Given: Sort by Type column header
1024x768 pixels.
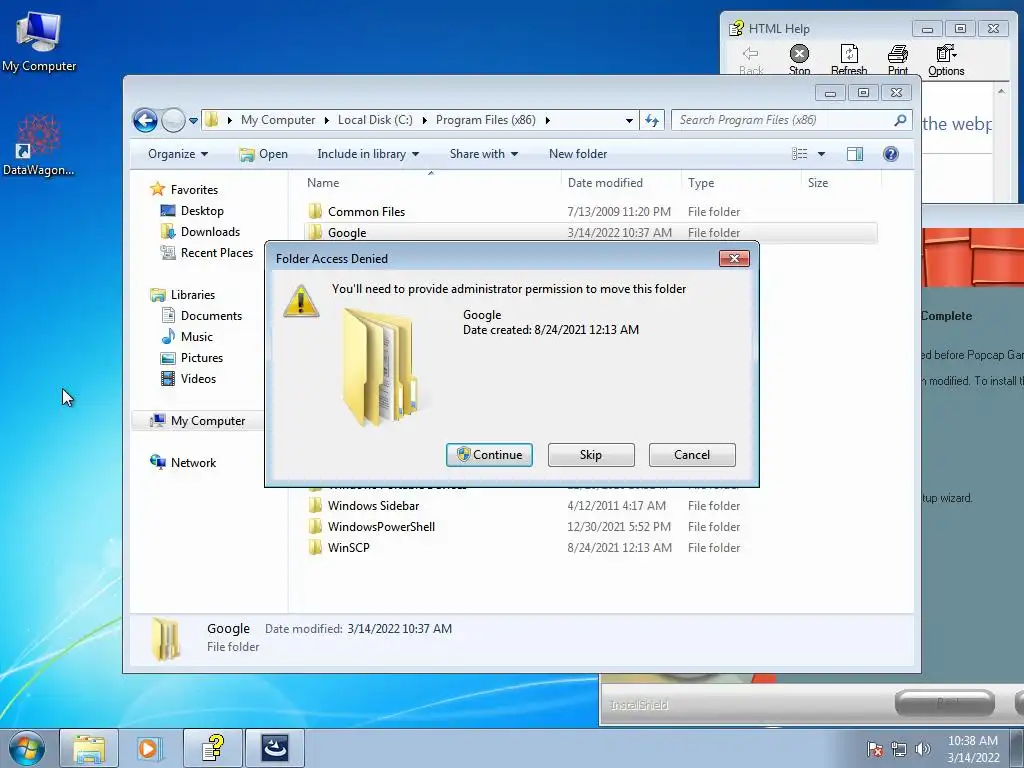Looking at the screenshot, I should (741, 183).
